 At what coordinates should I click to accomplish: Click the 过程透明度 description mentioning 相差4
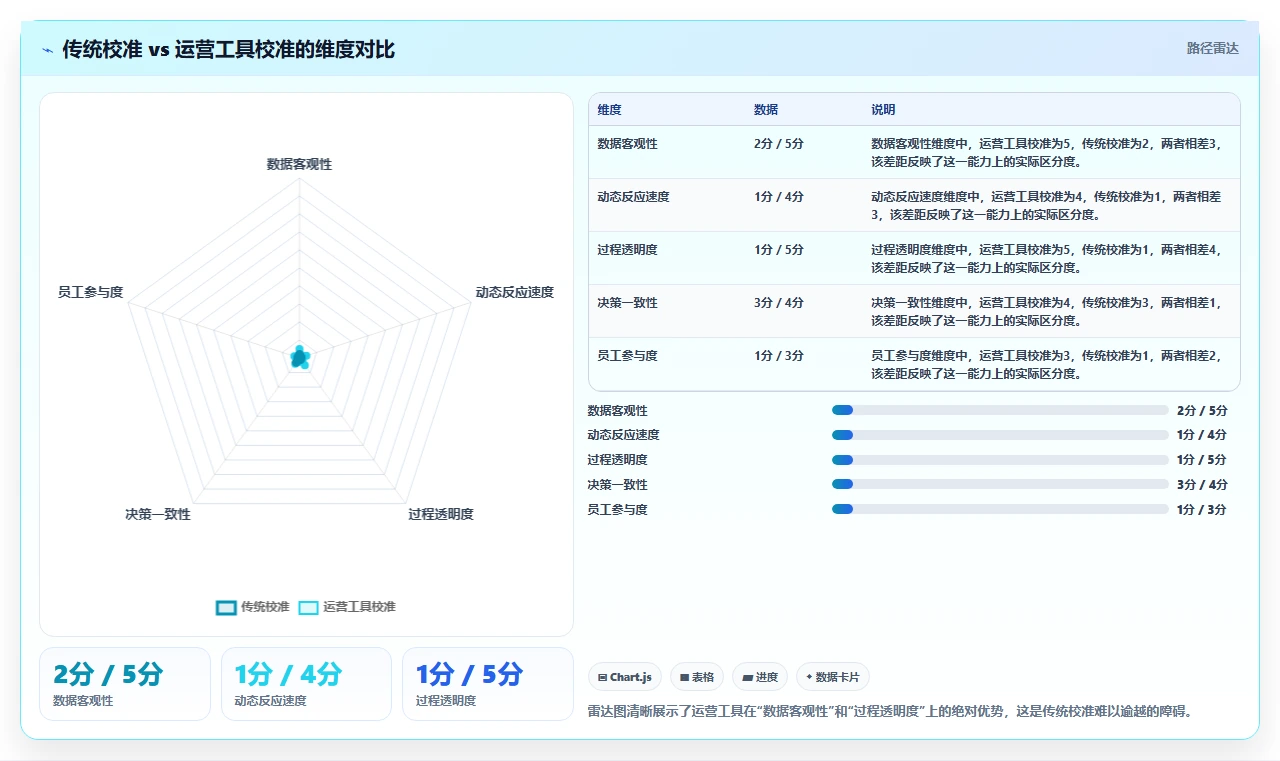coord(1046,258)
